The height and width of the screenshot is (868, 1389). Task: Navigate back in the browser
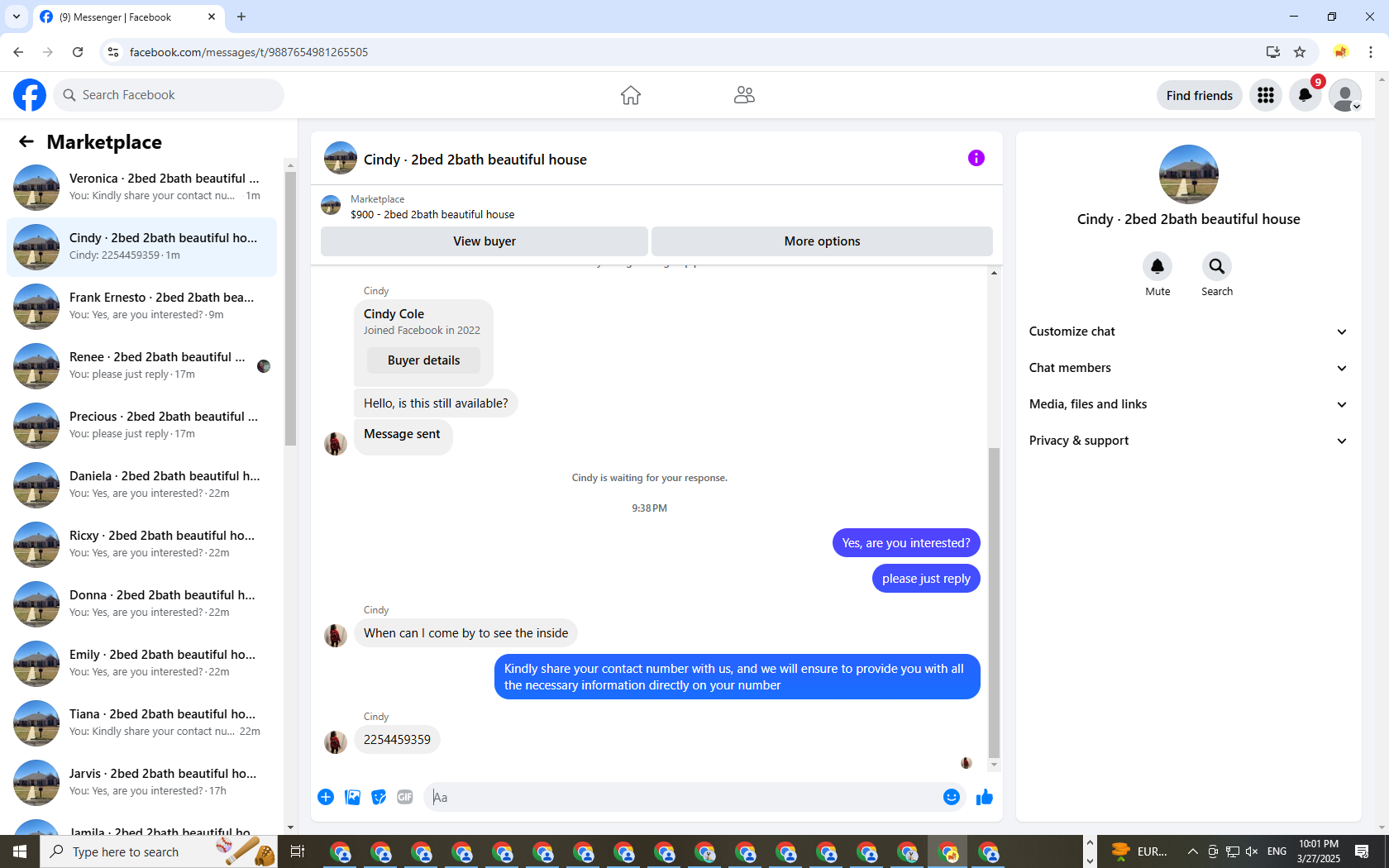[18, 52]
